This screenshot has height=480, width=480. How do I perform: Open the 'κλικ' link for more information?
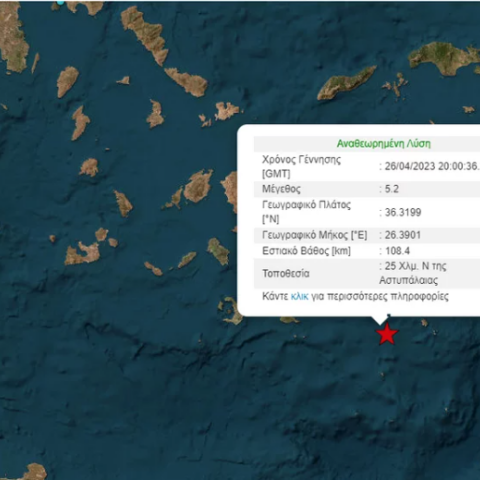299,296
